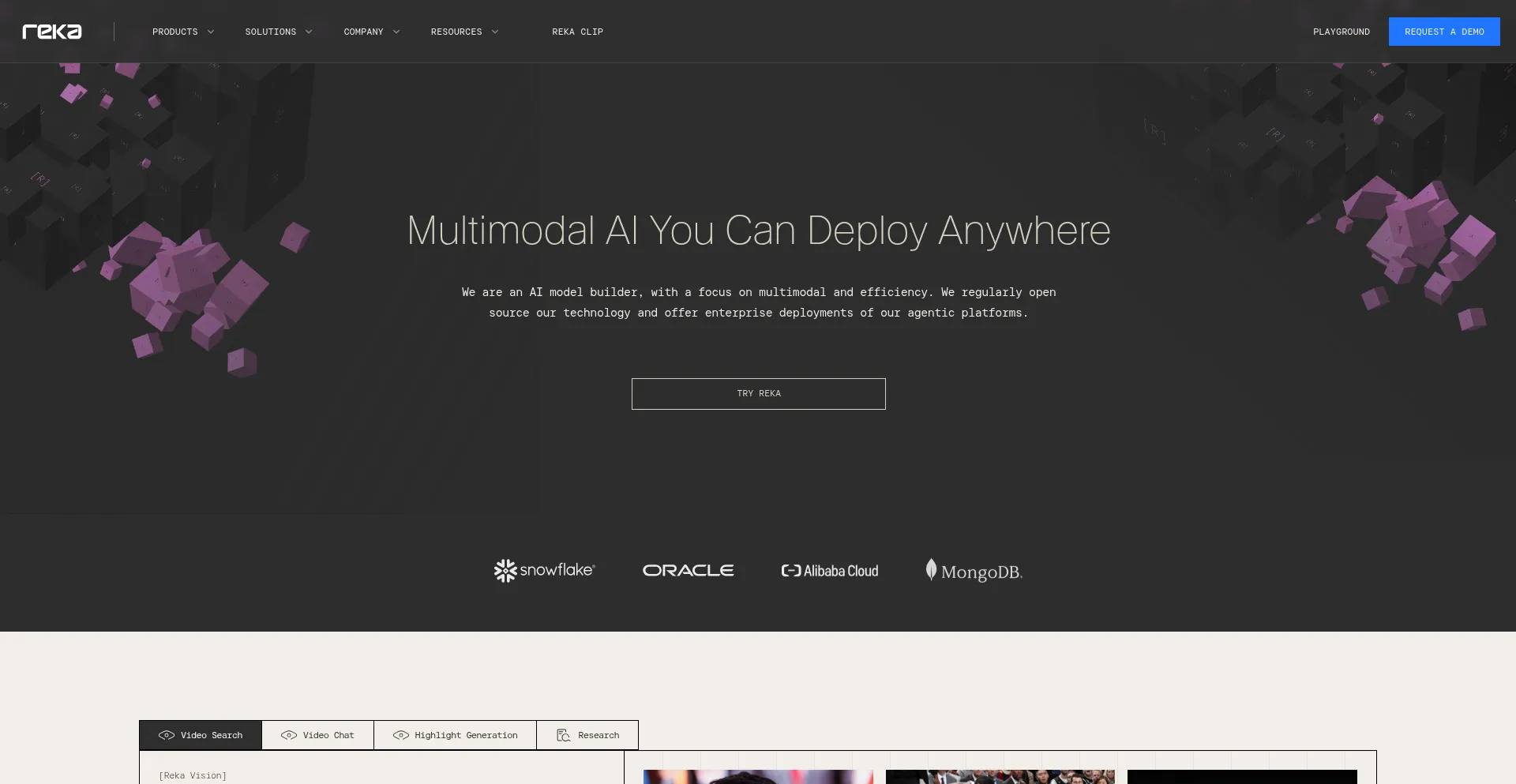Click the Snowflake logo
The width and height of the screenshot is (1516, 784).
(544, 570)
